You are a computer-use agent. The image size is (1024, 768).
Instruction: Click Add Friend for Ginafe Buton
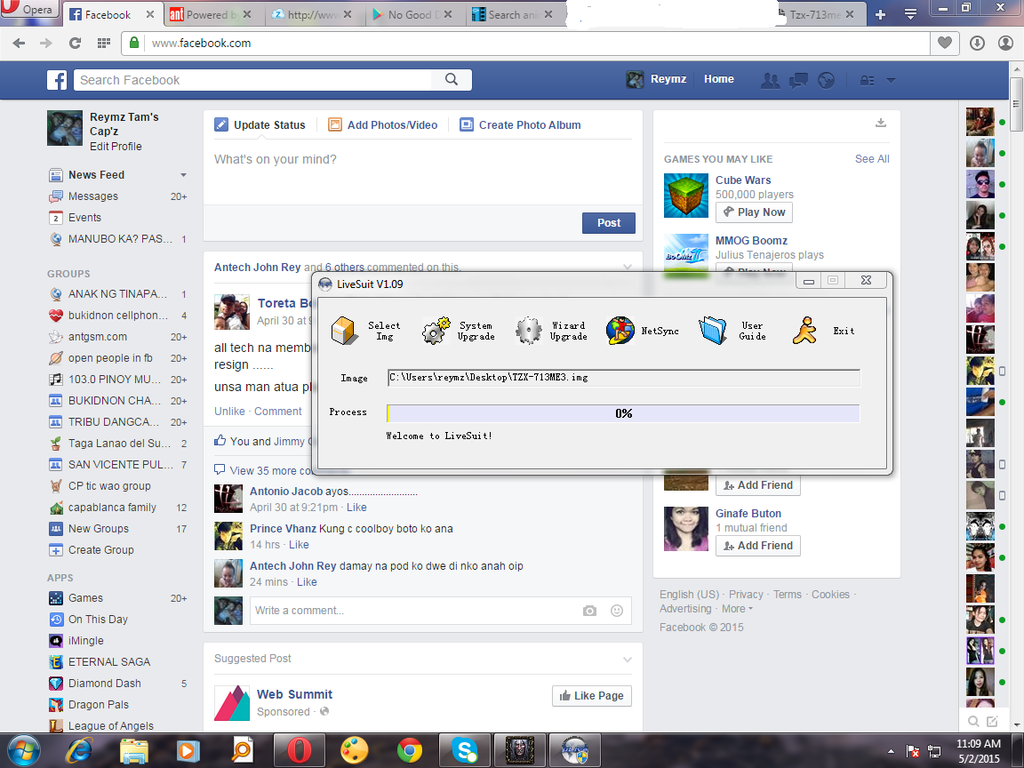pos(758,545)
